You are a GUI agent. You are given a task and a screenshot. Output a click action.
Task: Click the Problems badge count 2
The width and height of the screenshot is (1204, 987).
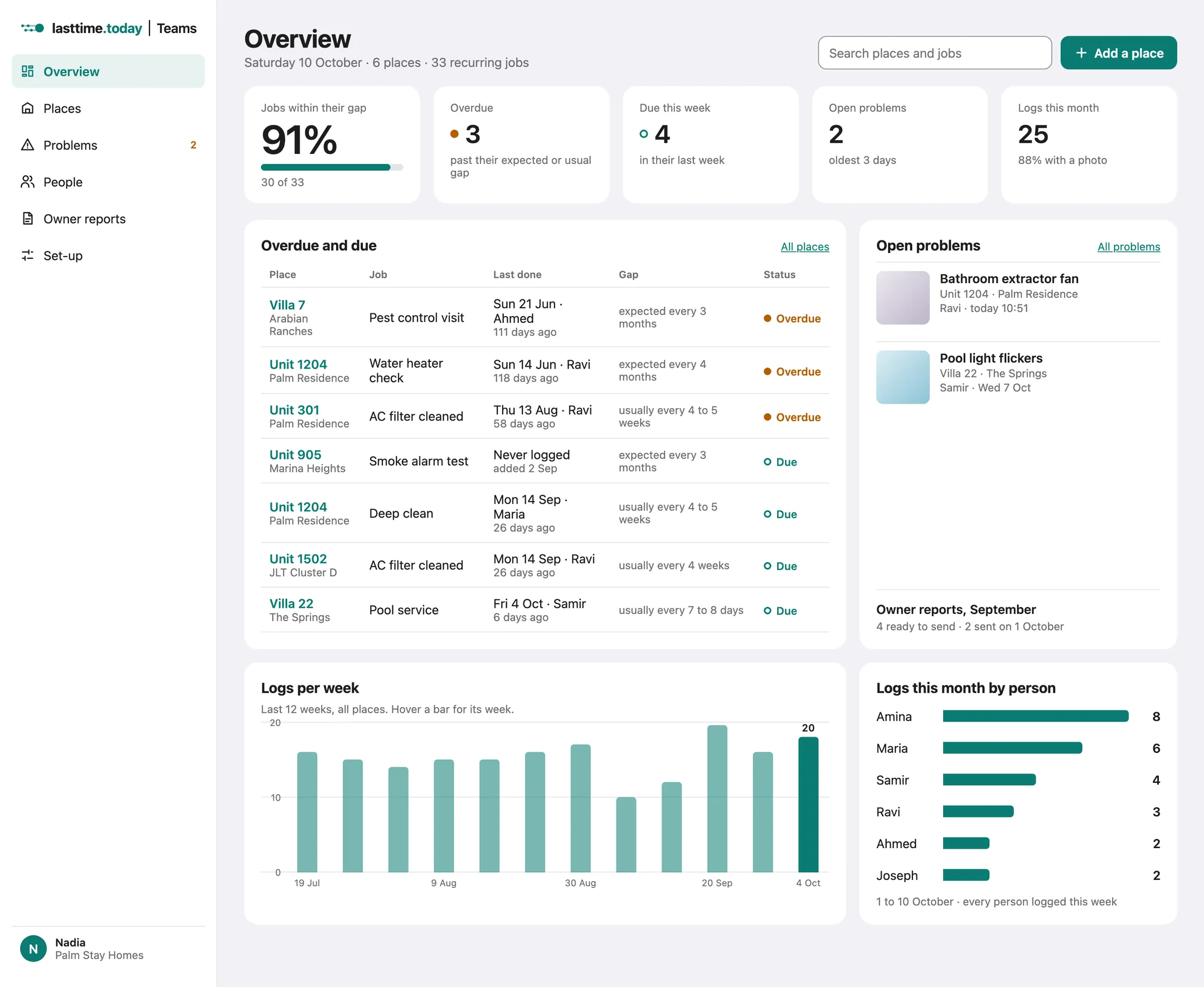click(193, 145)
